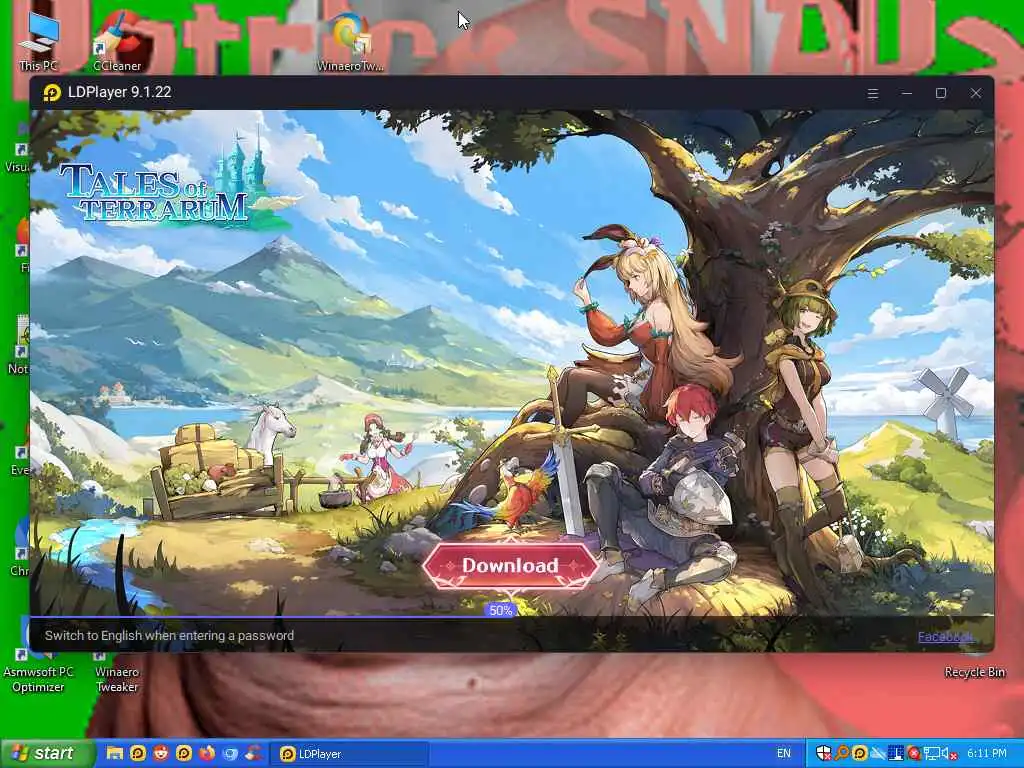Image resolution: width=1024 pixels, height=768 pixels.
Task: Click the 50% loading progress indicator
Action: [501, 610]
